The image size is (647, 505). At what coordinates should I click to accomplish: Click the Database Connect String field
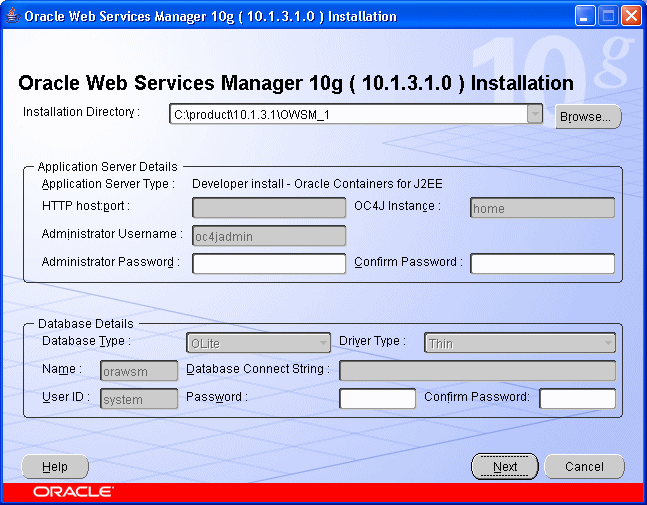[477, 371]
